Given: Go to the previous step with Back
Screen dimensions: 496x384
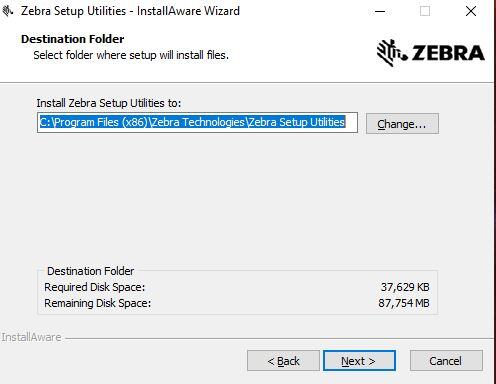Looking at the screenshot, I should 283,361.
